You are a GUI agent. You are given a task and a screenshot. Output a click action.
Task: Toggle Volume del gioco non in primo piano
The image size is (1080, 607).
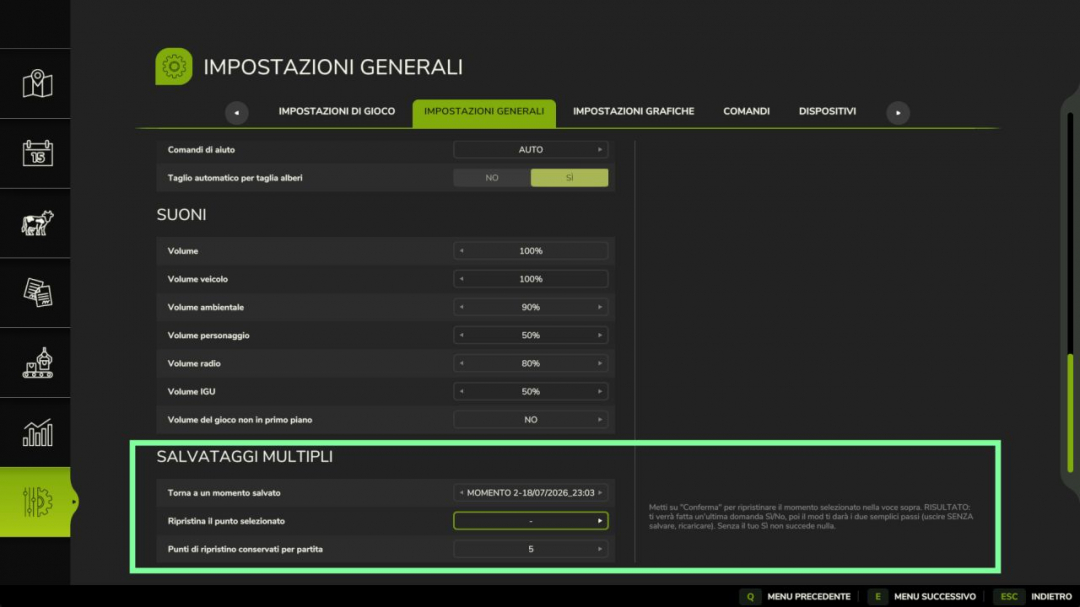(x=530, y=420)
